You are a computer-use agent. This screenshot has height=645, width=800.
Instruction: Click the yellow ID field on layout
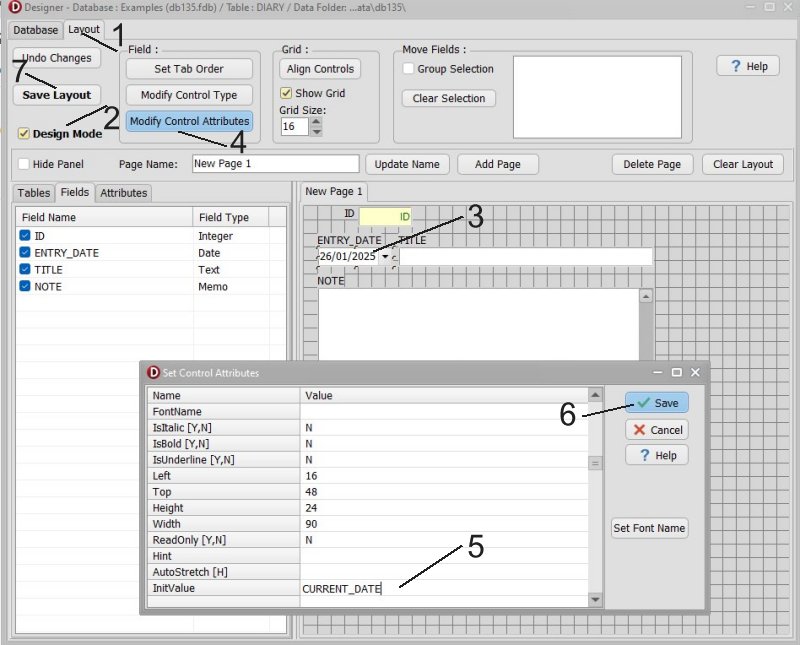click(385, 216)
